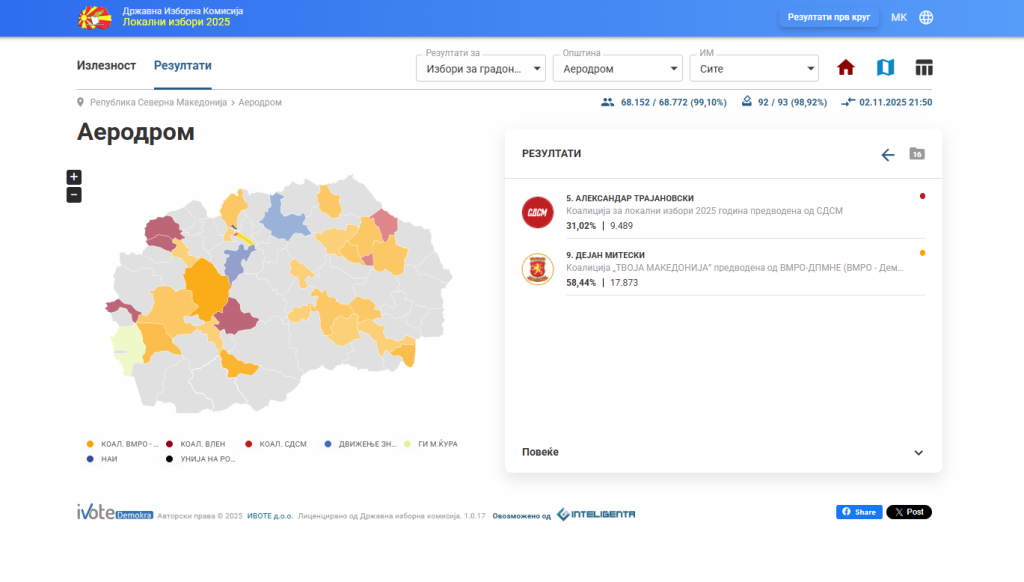Open the table view icon
The image size is (1024, 582).
(924, 68)
